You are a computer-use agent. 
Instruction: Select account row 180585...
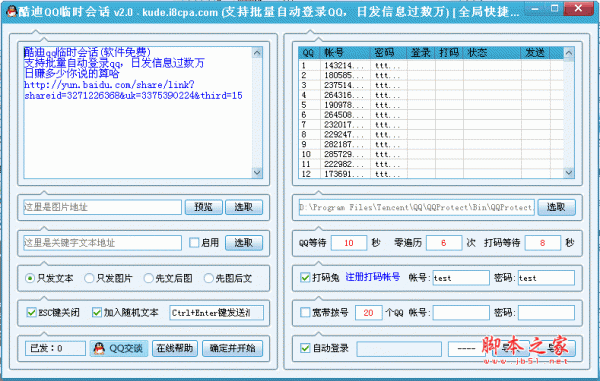point(431,75)
